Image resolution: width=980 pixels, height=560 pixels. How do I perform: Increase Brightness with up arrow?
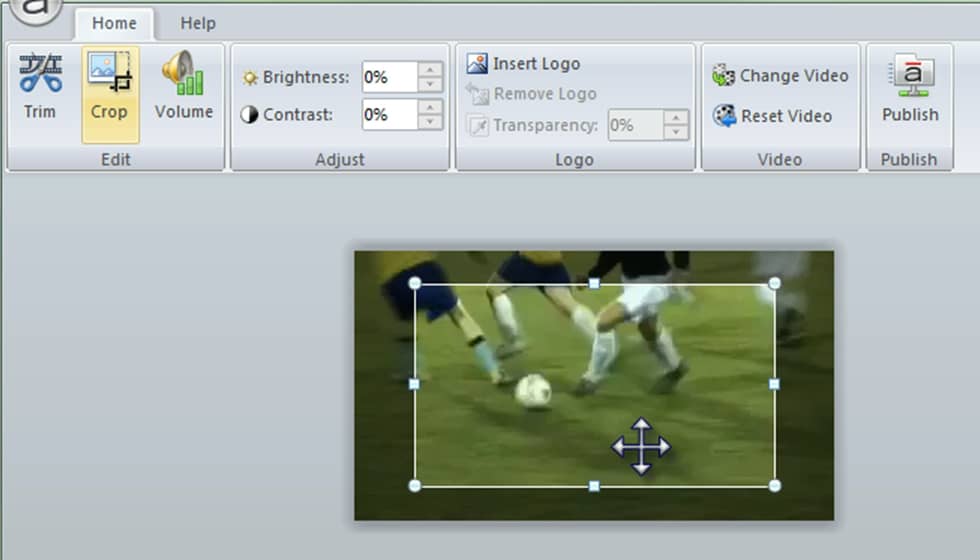coord(430,69)
